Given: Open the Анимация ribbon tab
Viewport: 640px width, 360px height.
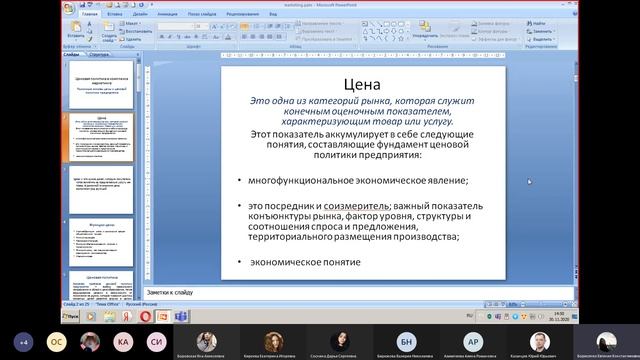Looking at the screenshot, I should [x=167, y=14].
